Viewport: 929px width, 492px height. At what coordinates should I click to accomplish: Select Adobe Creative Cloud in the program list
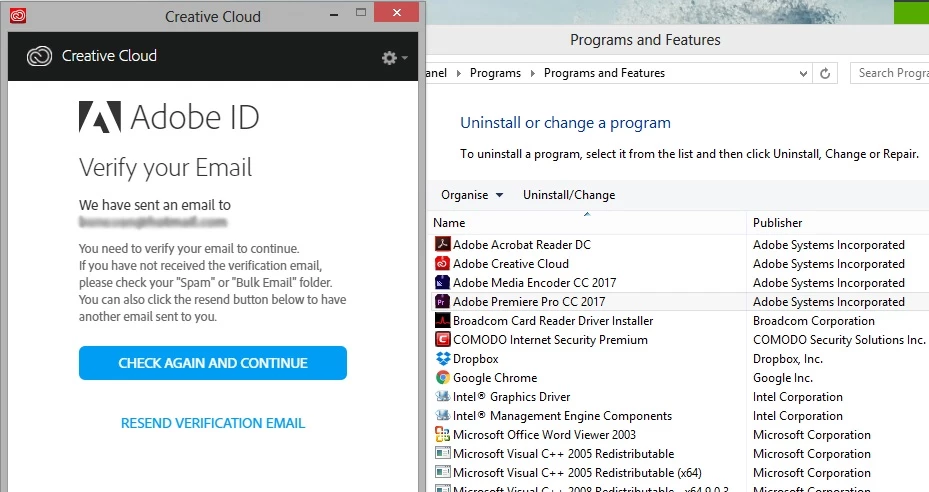point(511,263)
